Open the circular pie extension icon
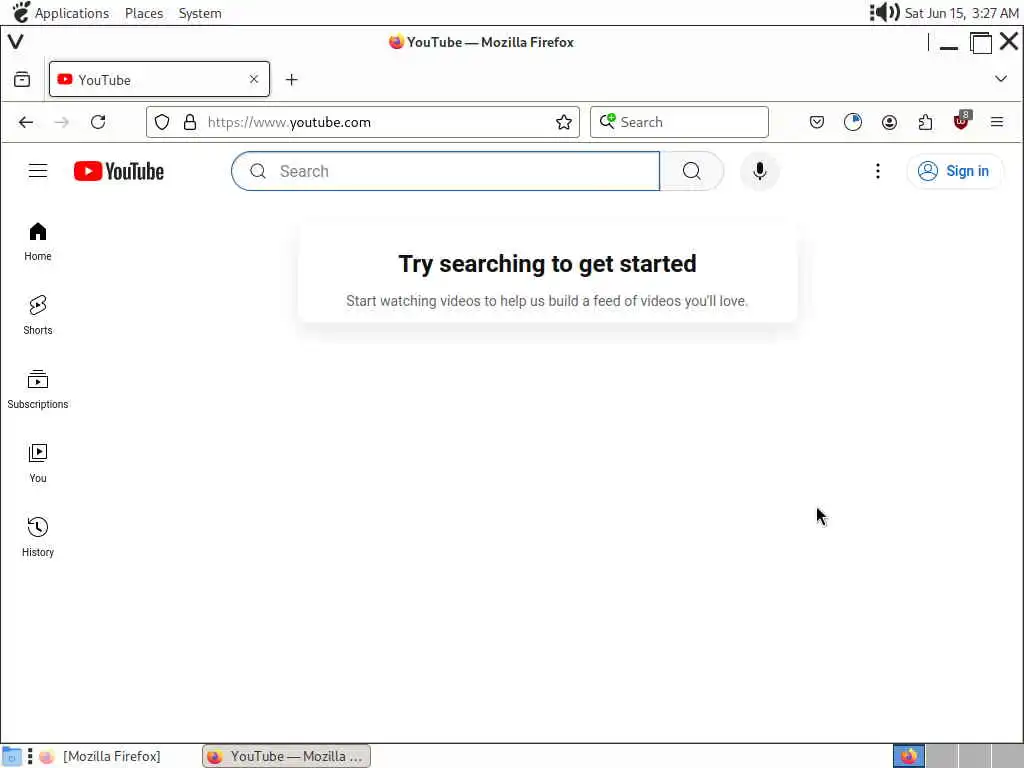Viewport: 1024px width, 768px height. pyautogui.click(x=853, y=122)
